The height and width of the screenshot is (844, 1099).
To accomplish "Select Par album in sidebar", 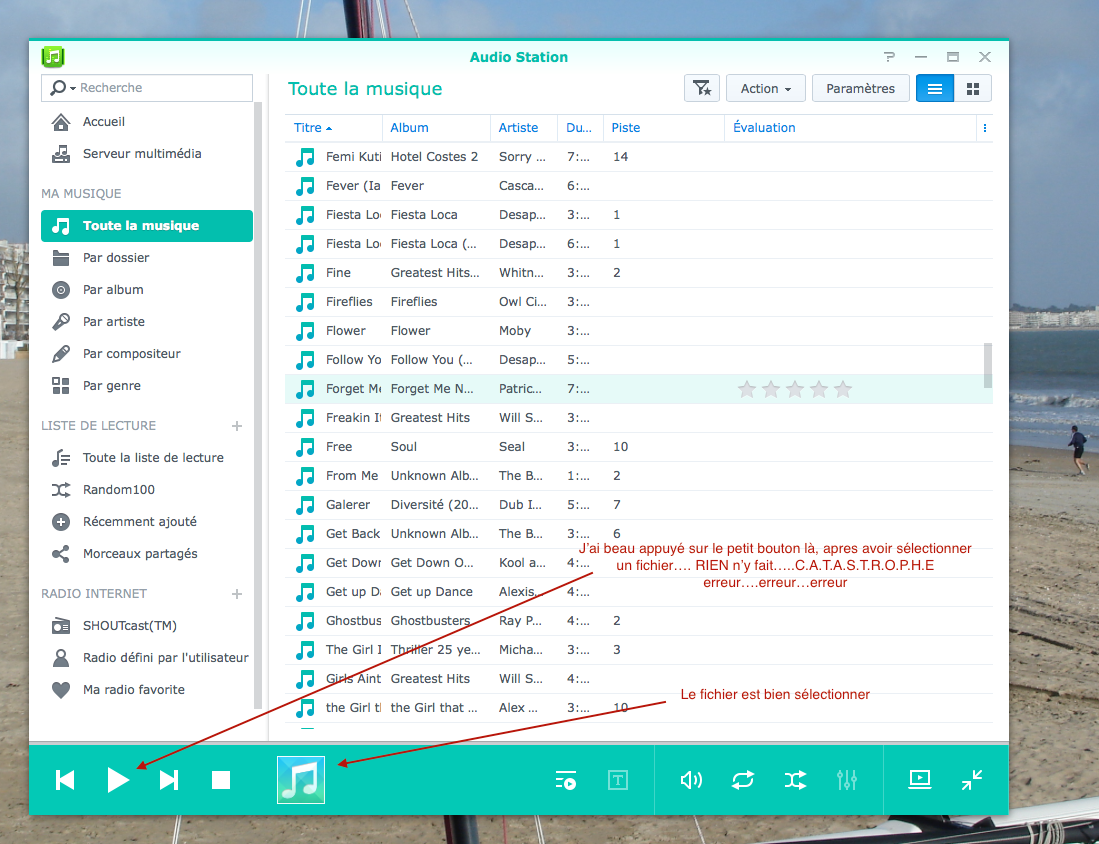I will 113,290.
